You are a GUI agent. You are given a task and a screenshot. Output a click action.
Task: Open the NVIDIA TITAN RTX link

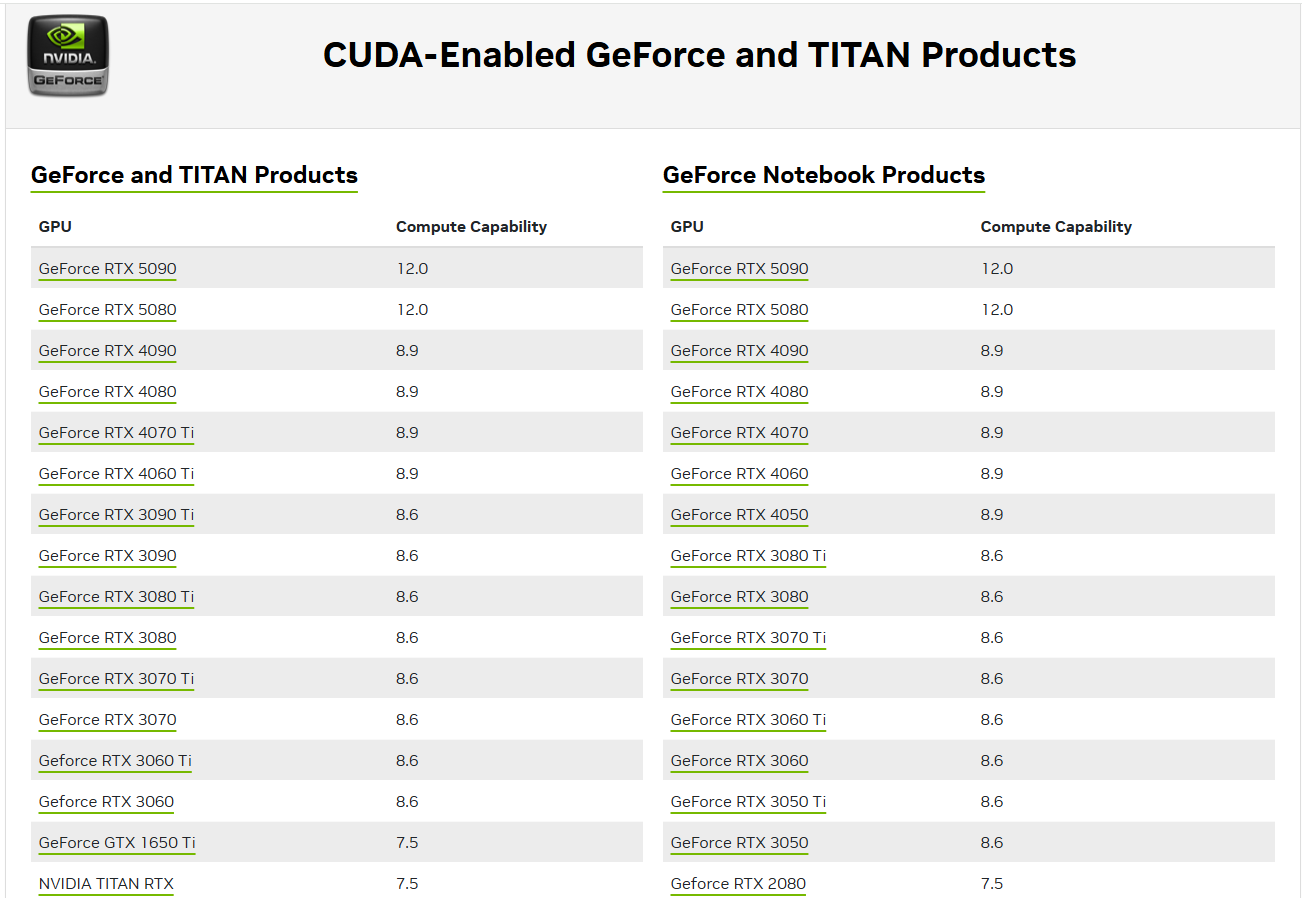106,883
